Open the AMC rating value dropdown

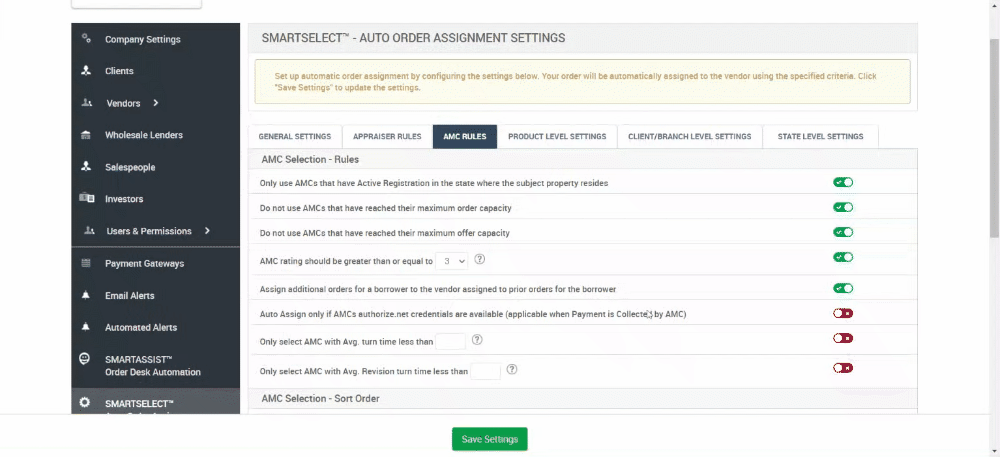coord(452,261)
